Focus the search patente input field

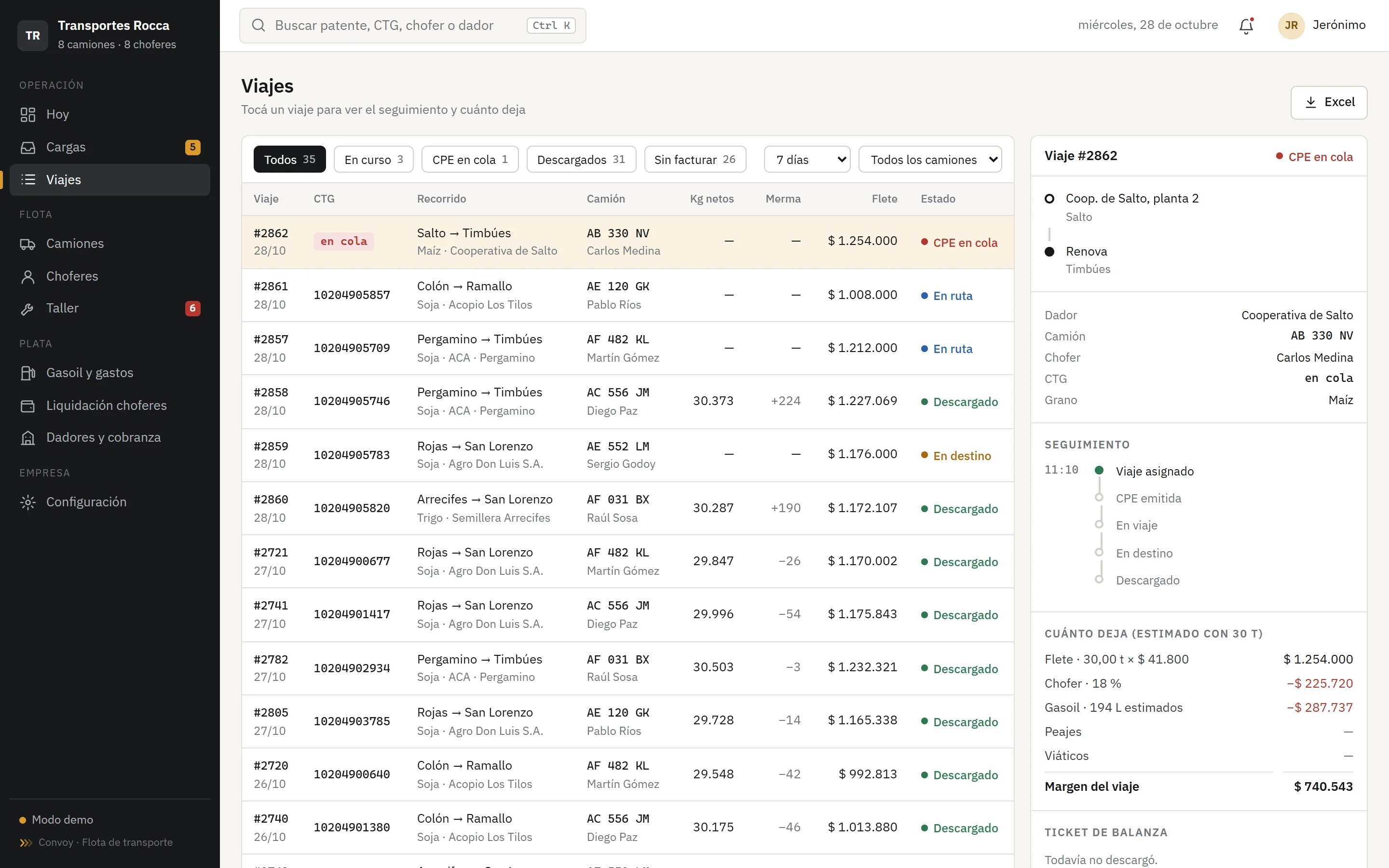[412, 25]
